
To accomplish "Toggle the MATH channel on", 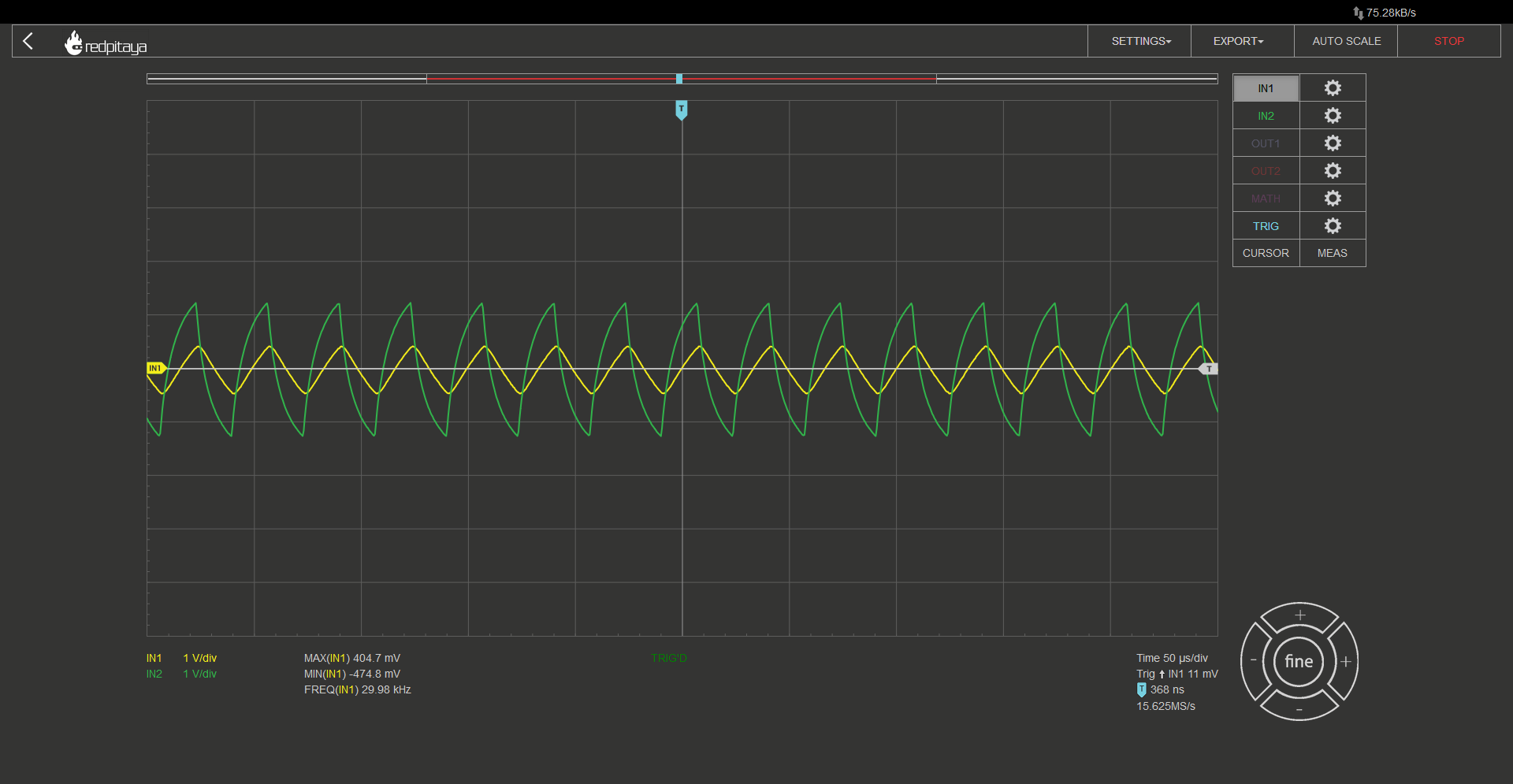I will (x=1266, y=199).
